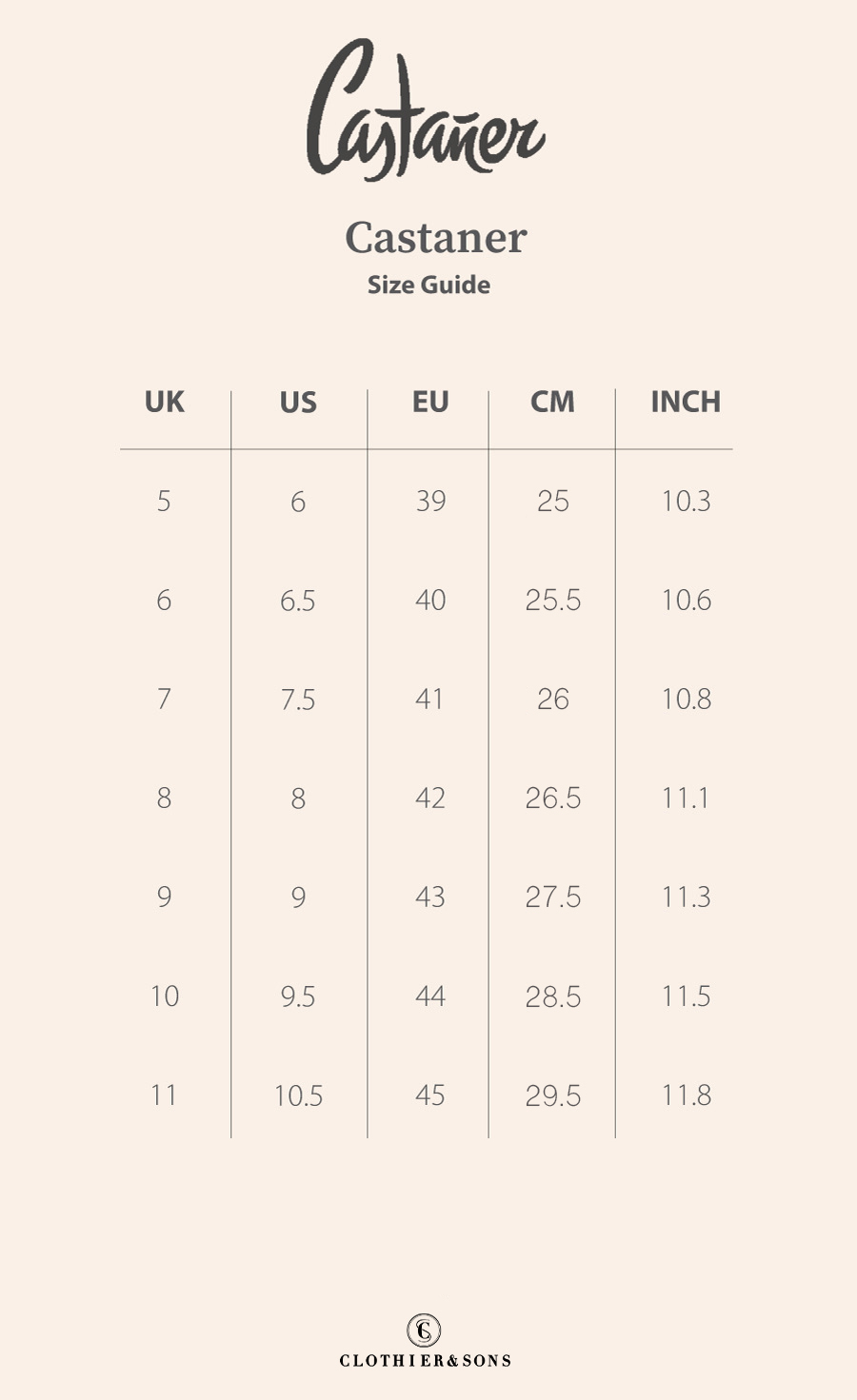Click the EU column header
Viewport: 857px width, 1400px height.
430,402
